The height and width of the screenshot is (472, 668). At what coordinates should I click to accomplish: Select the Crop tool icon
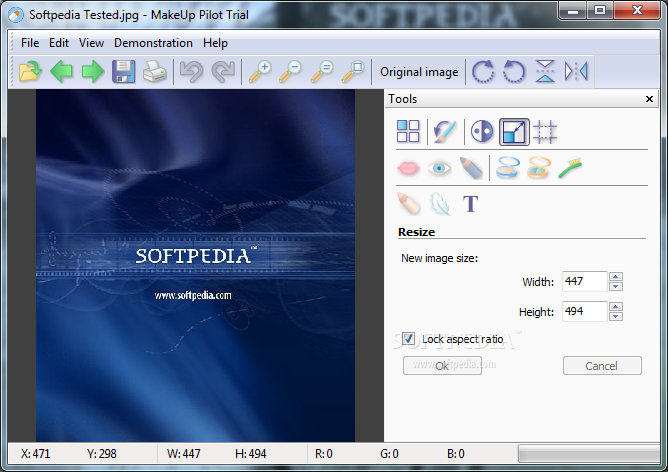pos(545,132)
